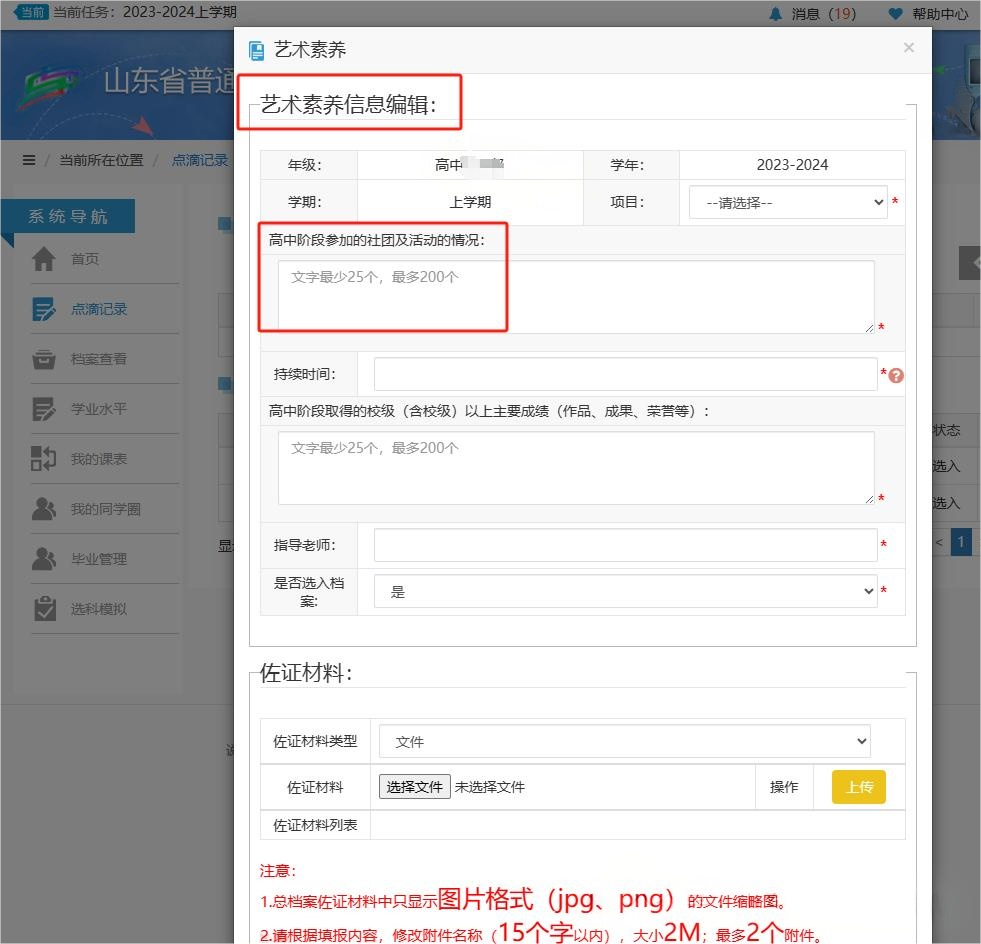
Task: Open the 佐证材料类型 file type dropdown
Action: click(625, 742)
